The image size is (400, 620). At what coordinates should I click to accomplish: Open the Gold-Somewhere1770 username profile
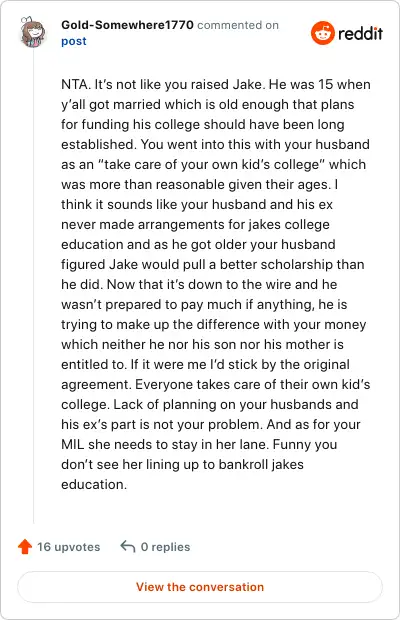pos(127,25)
